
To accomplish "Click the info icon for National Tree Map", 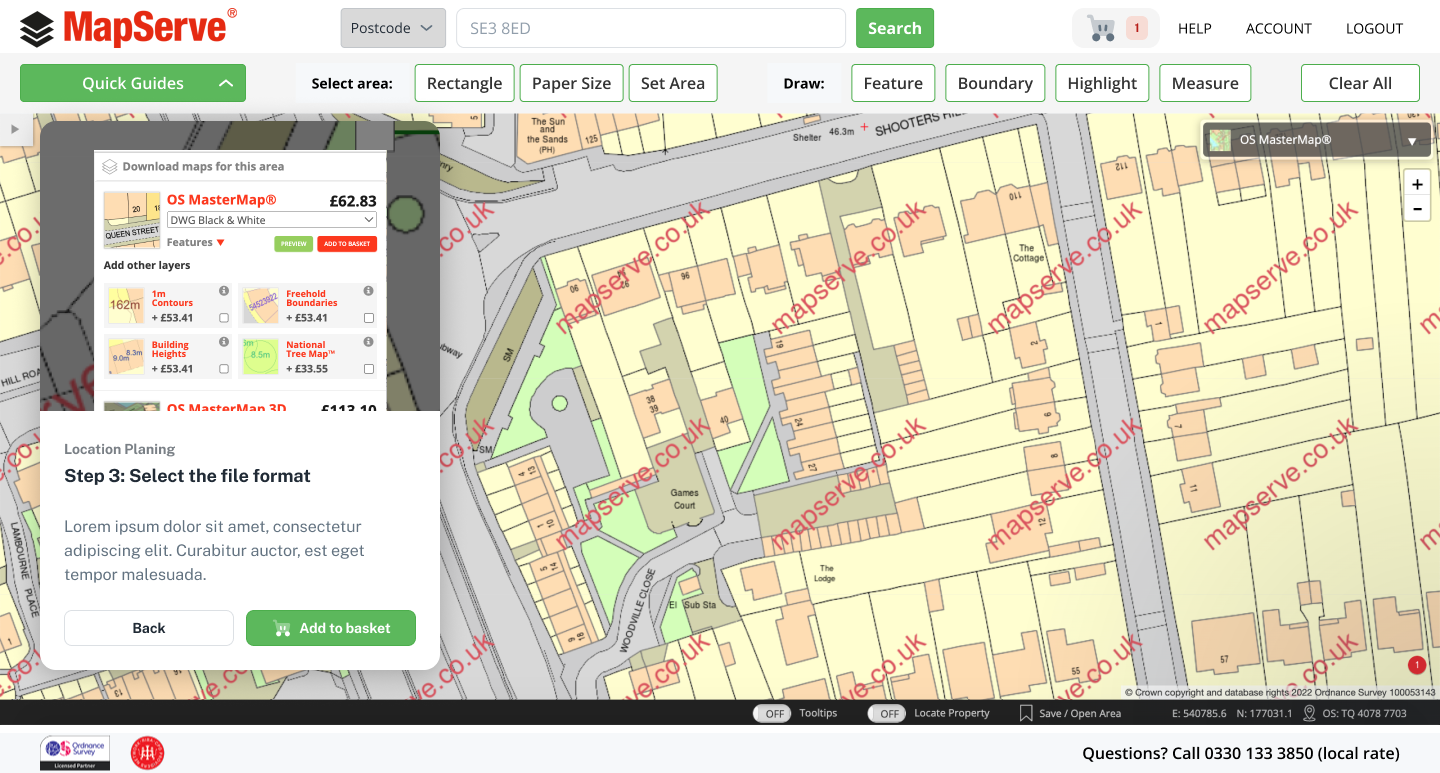I will (368, 342).
